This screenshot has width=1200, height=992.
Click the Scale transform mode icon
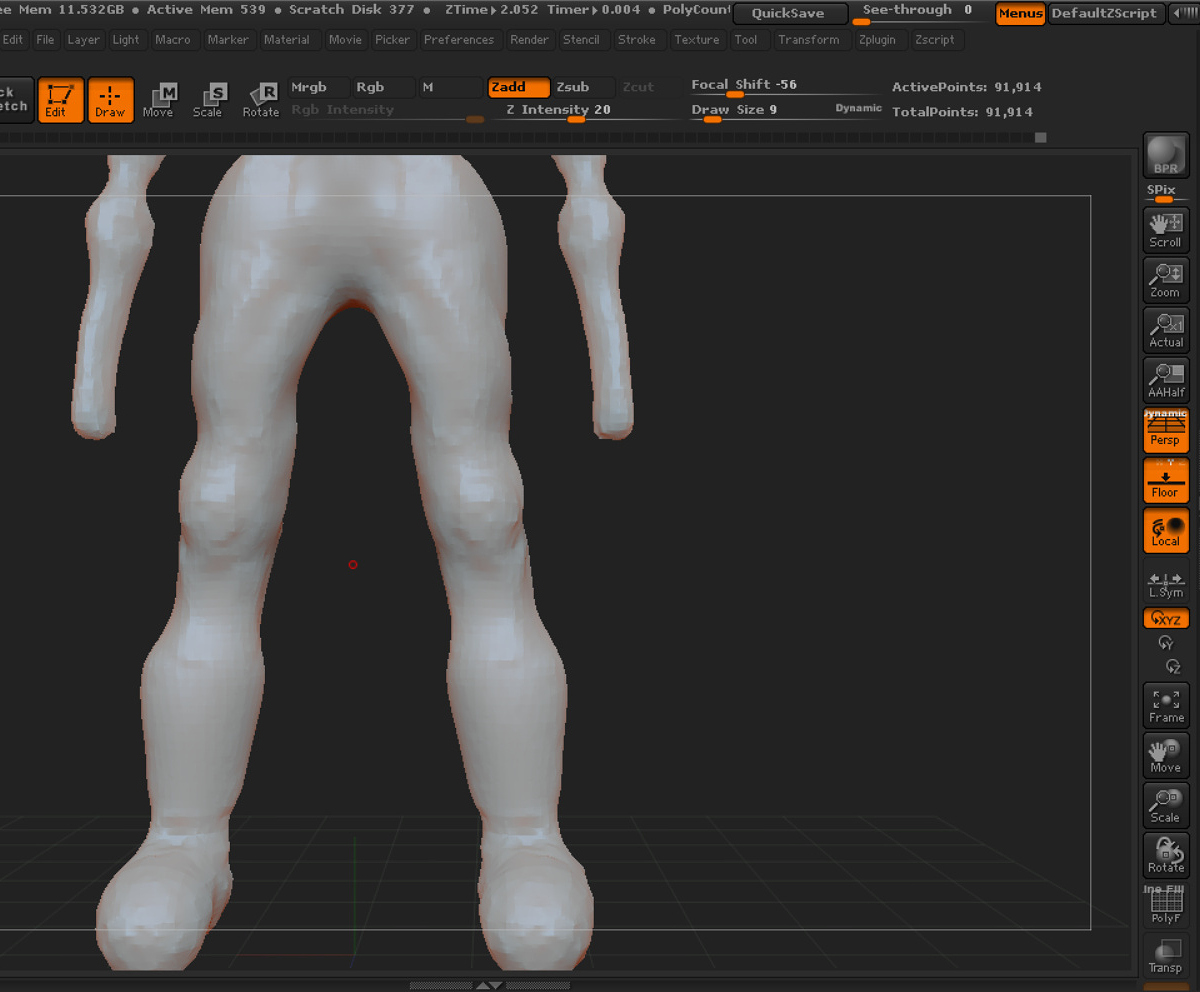coord(207,100)
